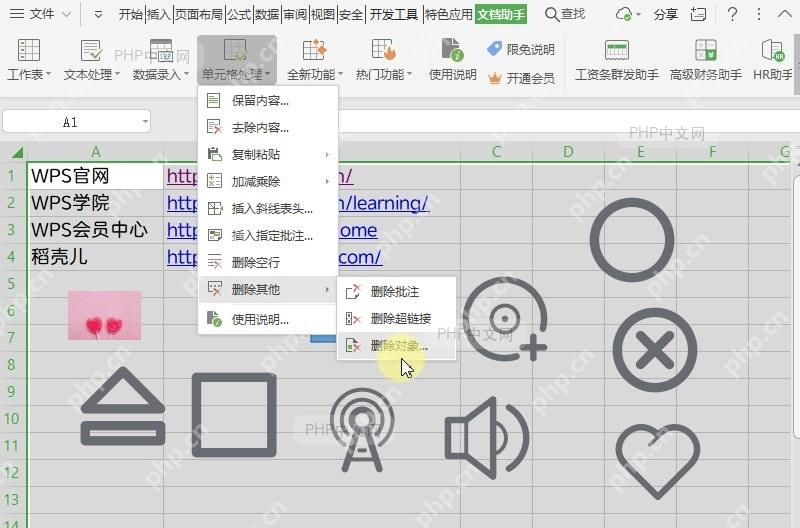Select cell containing WPS会员中心

point(95,230)
